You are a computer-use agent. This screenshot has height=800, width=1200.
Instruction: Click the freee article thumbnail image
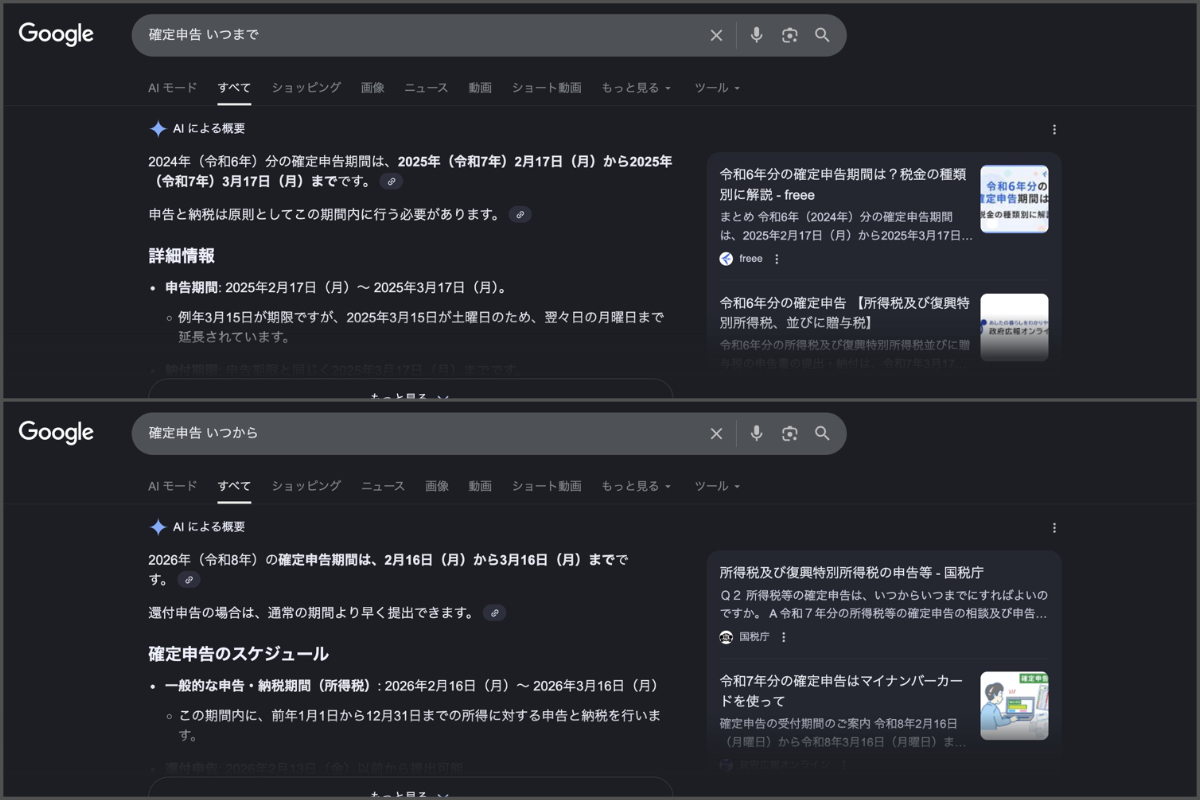[1014, 199]
